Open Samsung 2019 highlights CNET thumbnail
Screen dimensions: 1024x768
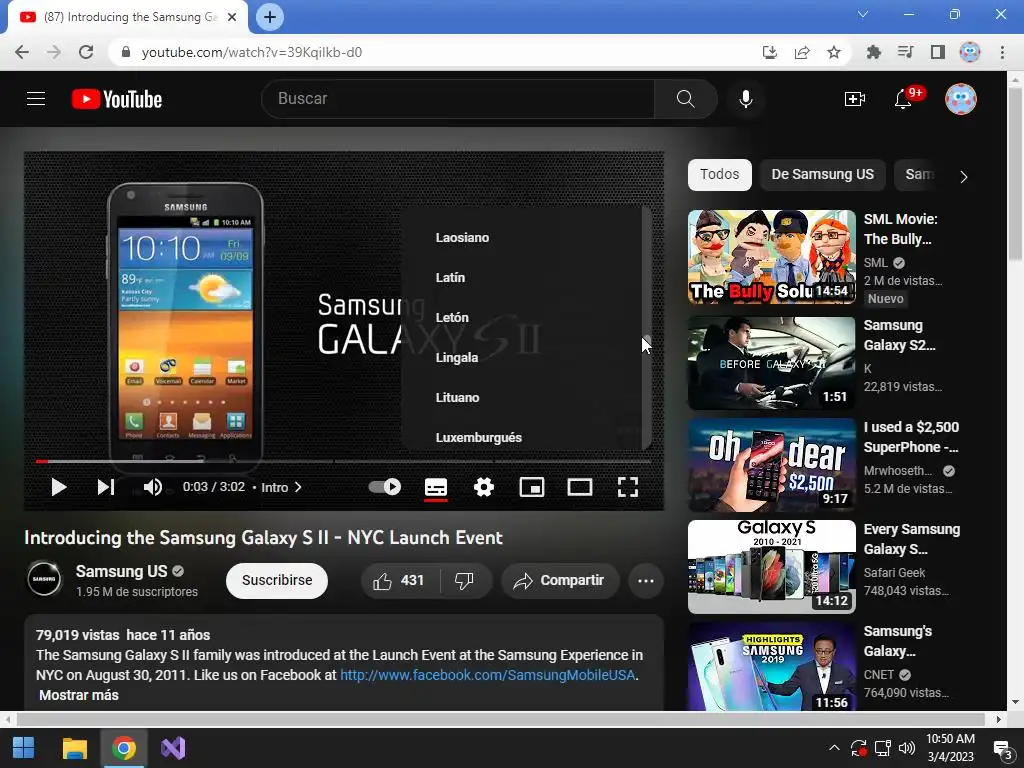[x=771, y=666]
